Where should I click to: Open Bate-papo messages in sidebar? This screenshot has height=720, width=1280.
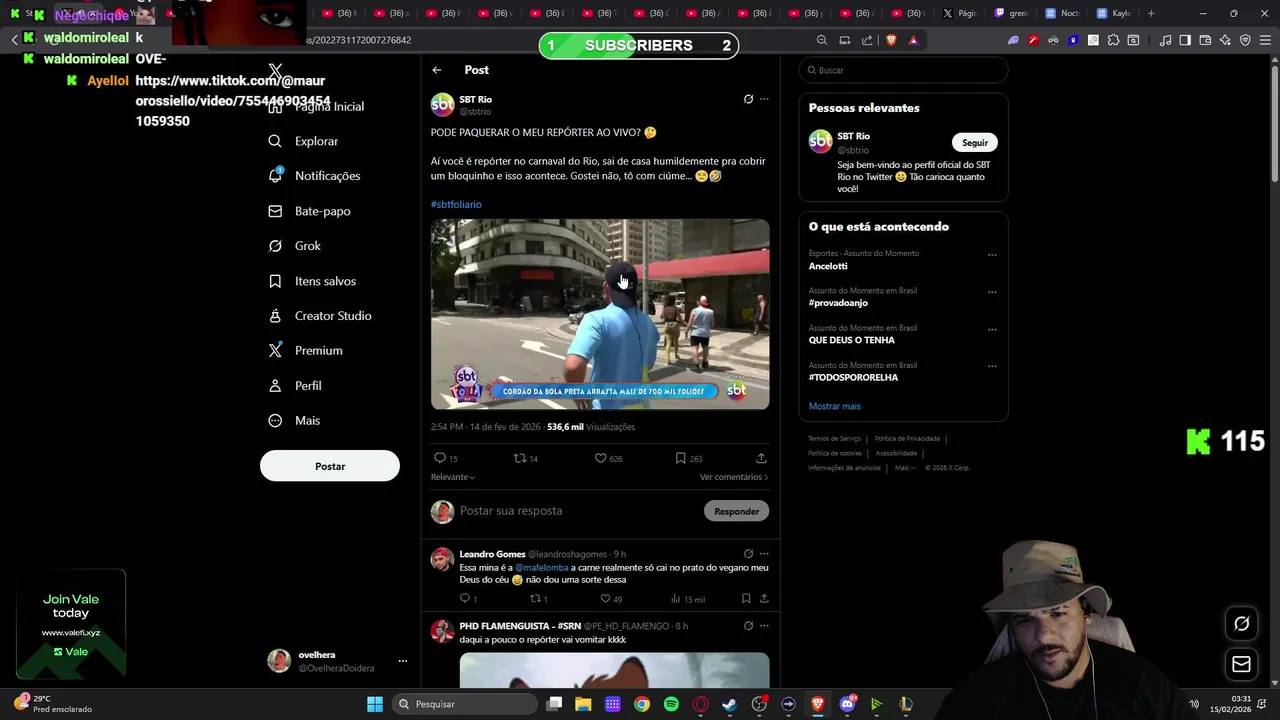[309, 211]
